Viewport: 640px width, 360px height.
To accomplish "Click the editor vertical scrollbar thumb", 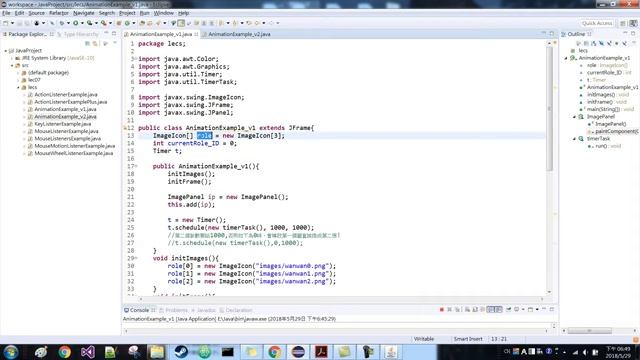I will (549, 108).
